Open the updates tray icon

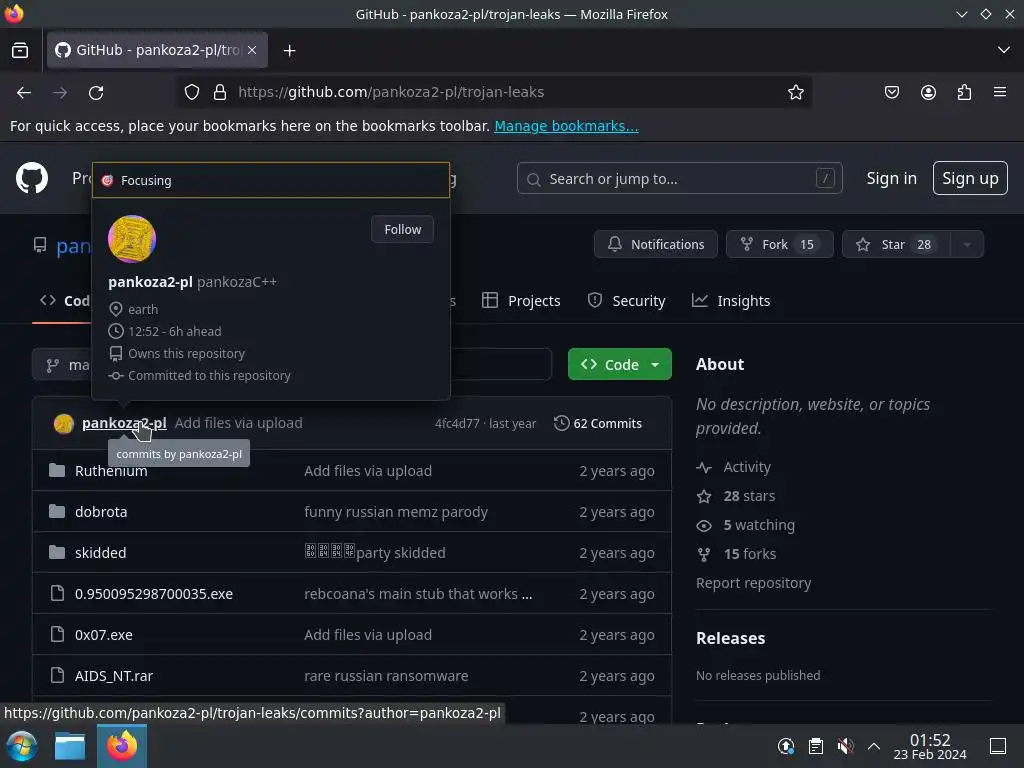coord(786,746)
